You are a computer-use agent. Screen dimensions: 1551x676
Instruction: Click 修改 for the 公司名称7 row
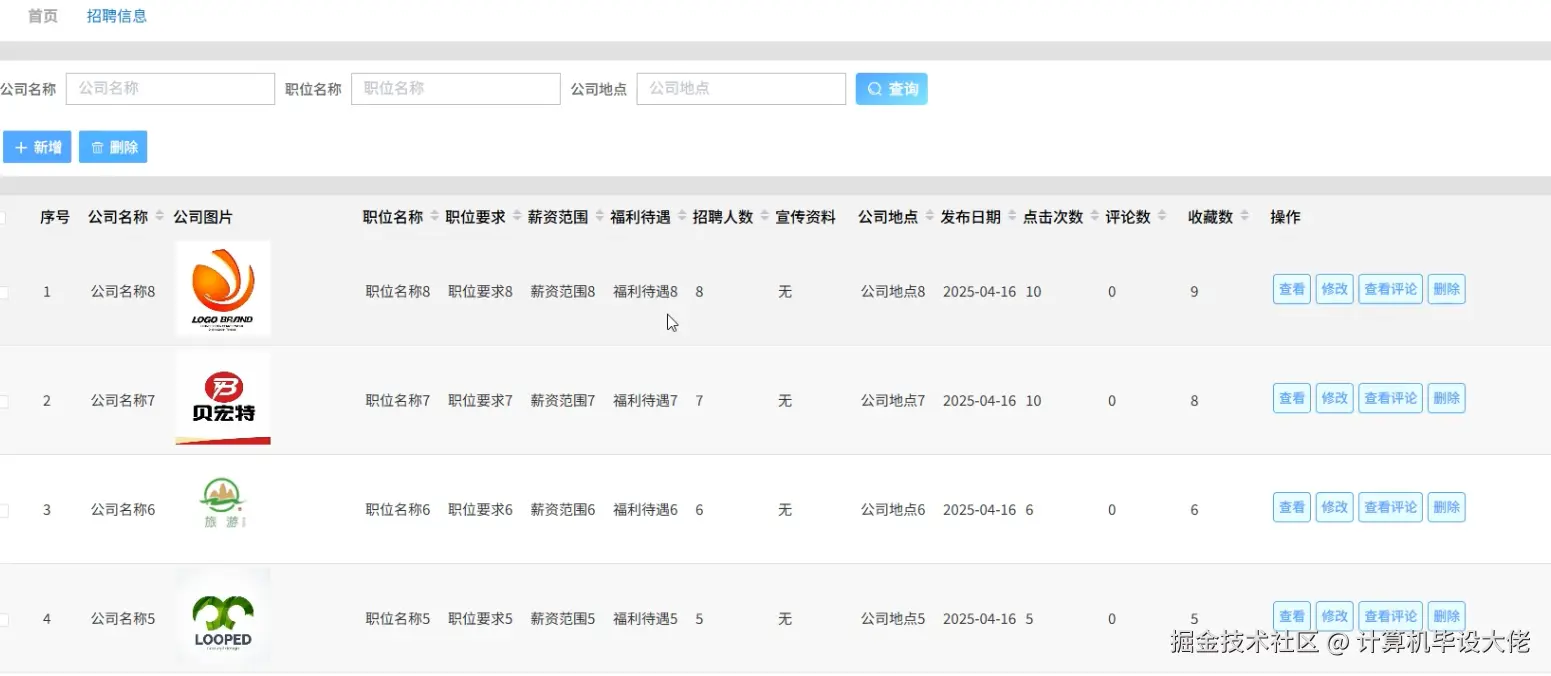click(x=1334, y=397)
